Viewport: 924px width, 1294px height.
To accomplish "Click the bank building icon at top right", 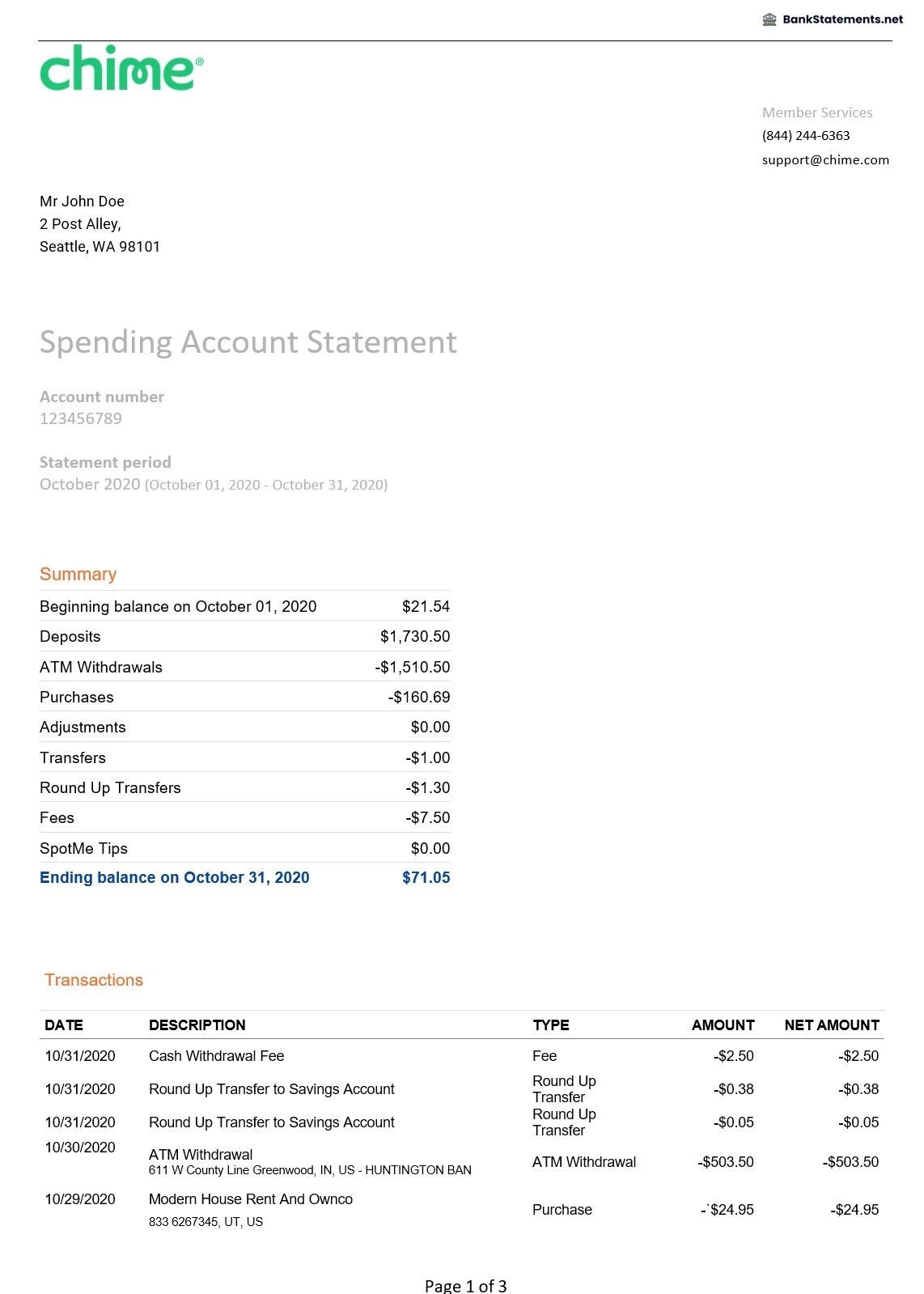I will pos(769,19).
